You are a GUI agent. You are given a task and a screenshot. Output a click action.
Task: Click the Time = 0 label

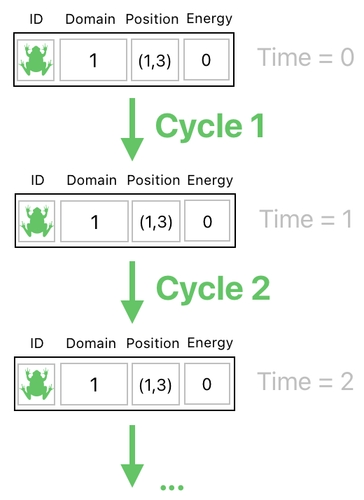(305, 57)
